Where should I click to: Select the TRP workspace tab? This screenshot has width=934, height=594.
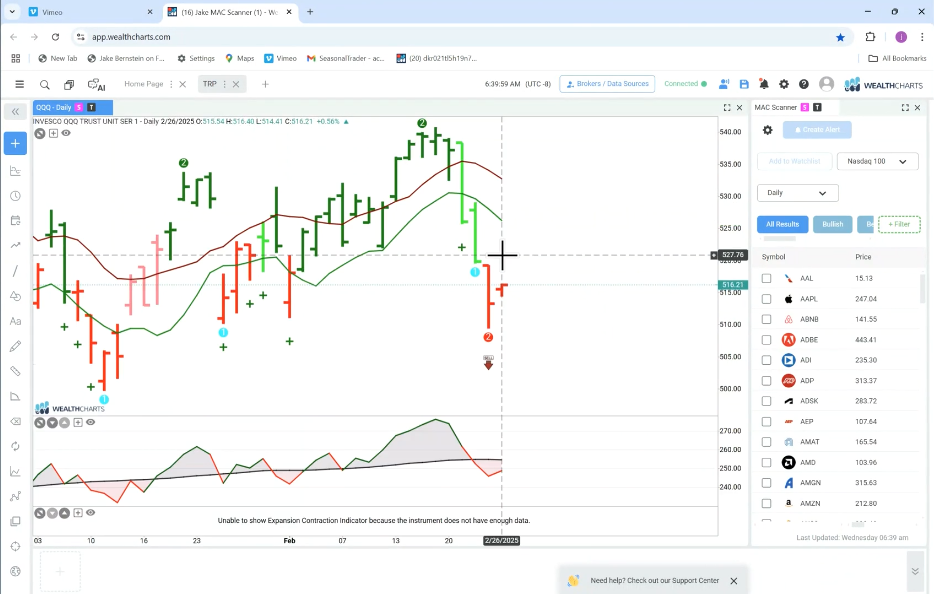[210, 84]
